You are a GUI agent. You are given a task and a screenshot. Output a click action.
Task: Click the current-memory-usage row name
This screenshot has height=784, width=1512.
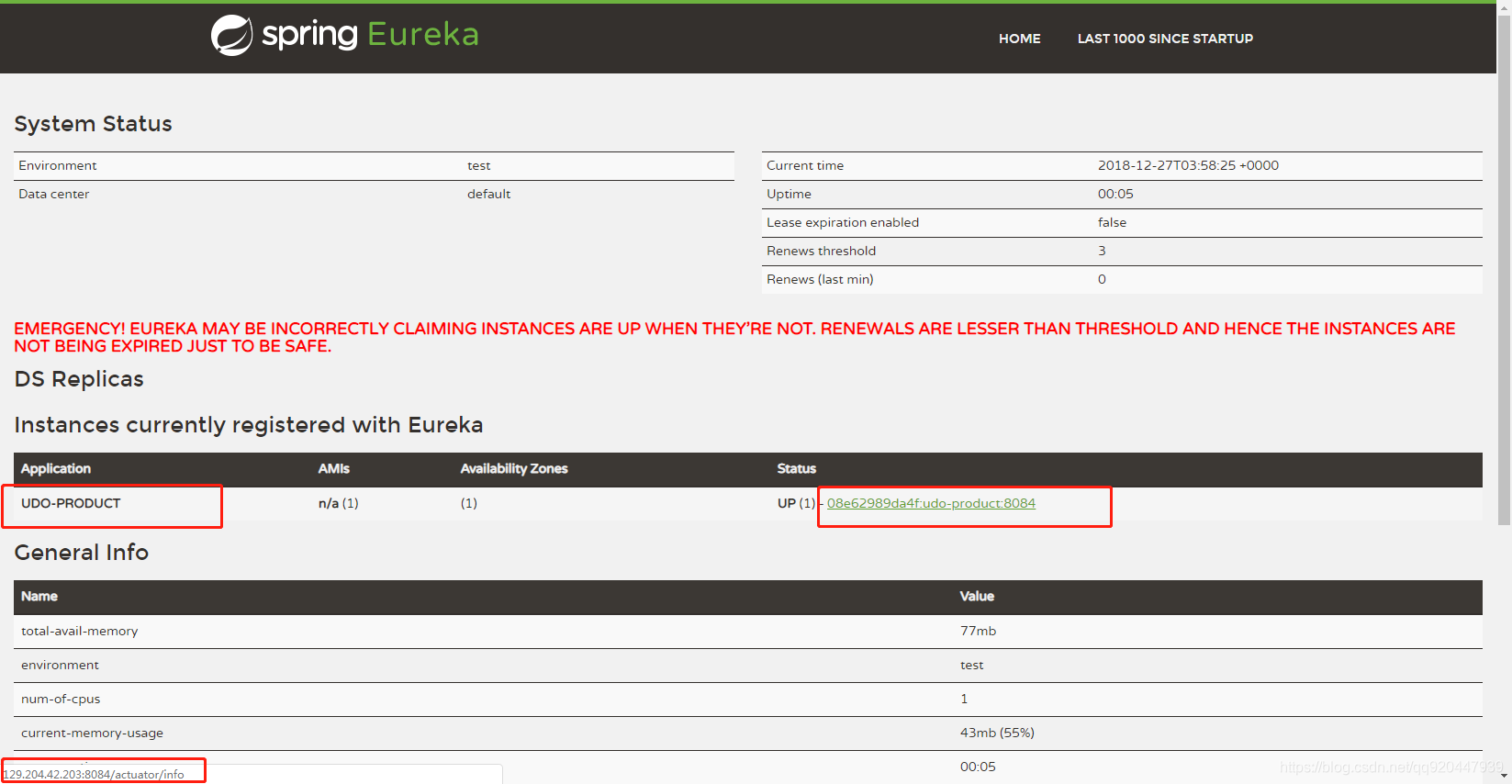pyautogui.click(x=92, y=733)
